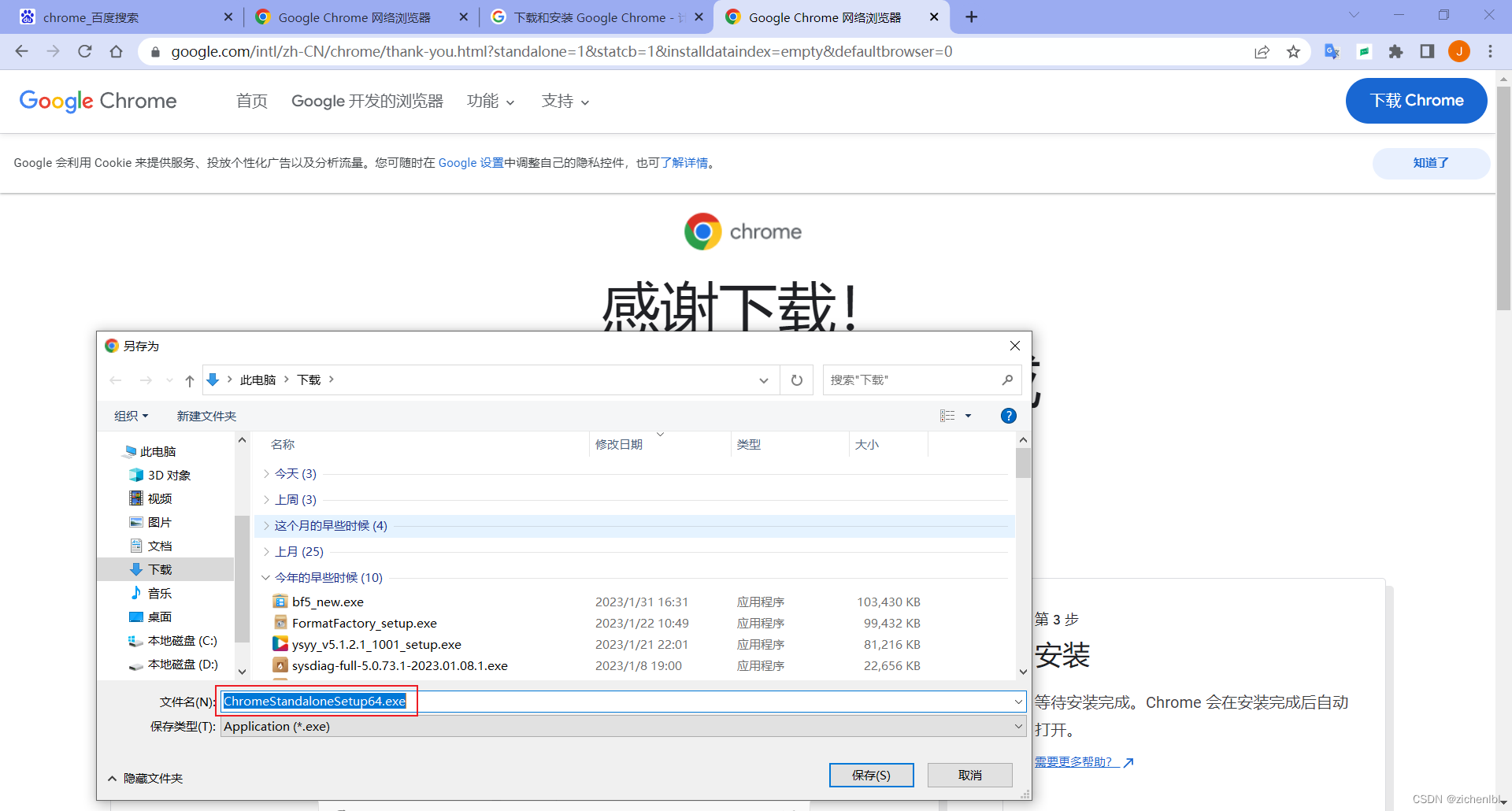Open the 文件名 filename dropdown arrow
Screen dimensions: 1512x811
pos(1018,702)
